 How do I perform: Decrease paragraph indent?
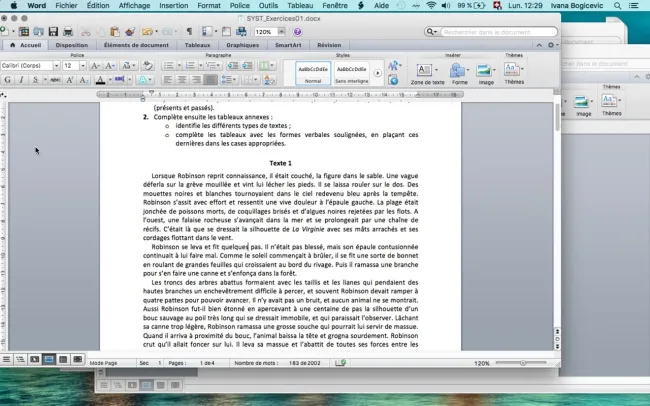pos(233,66)
